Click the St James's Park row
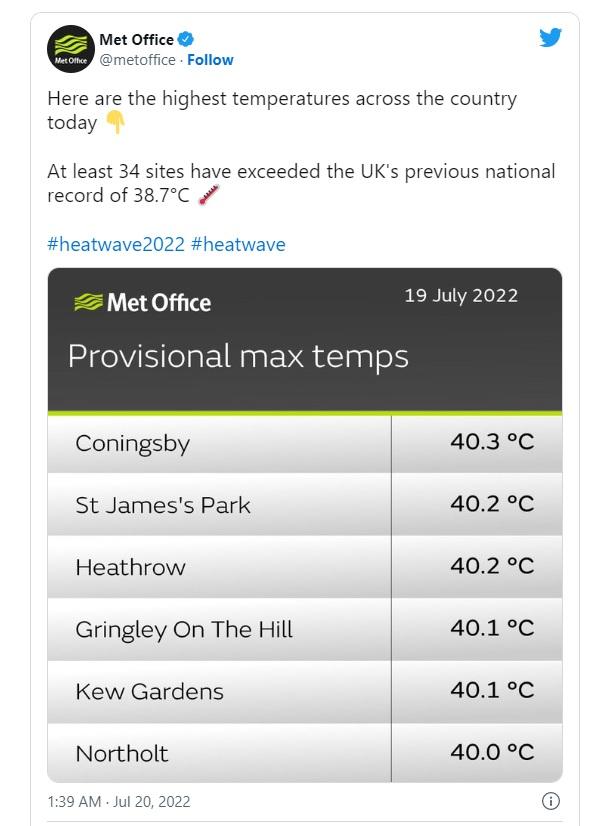 coord(304,505)
